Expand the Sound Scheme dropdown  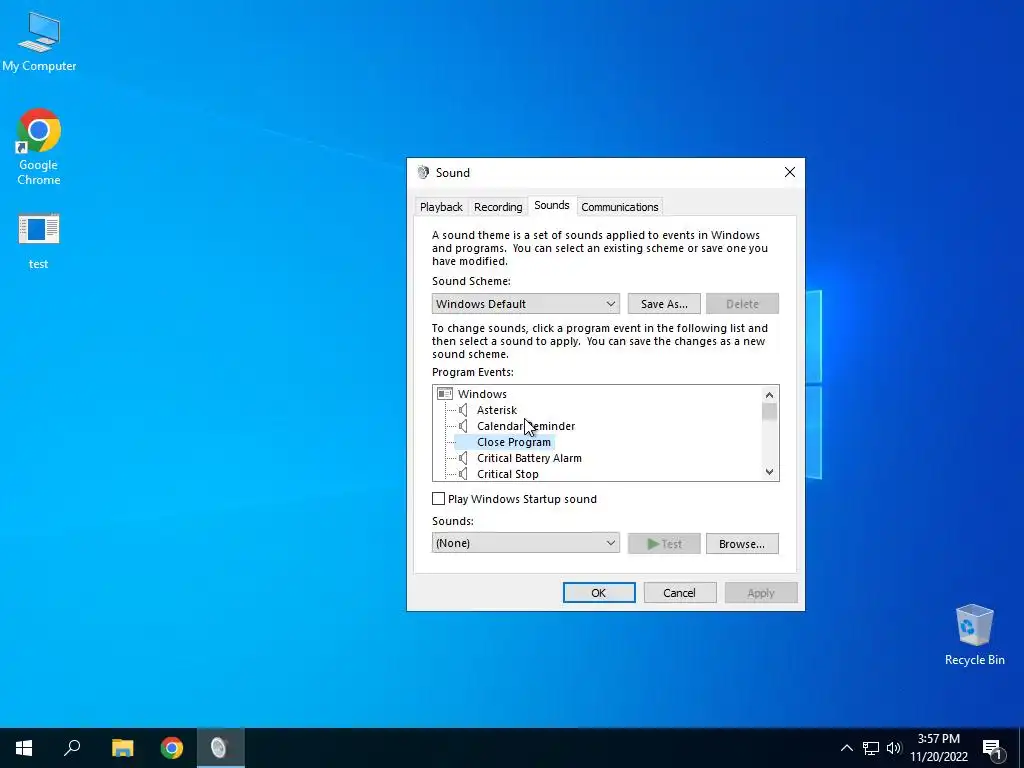(526, 304)
